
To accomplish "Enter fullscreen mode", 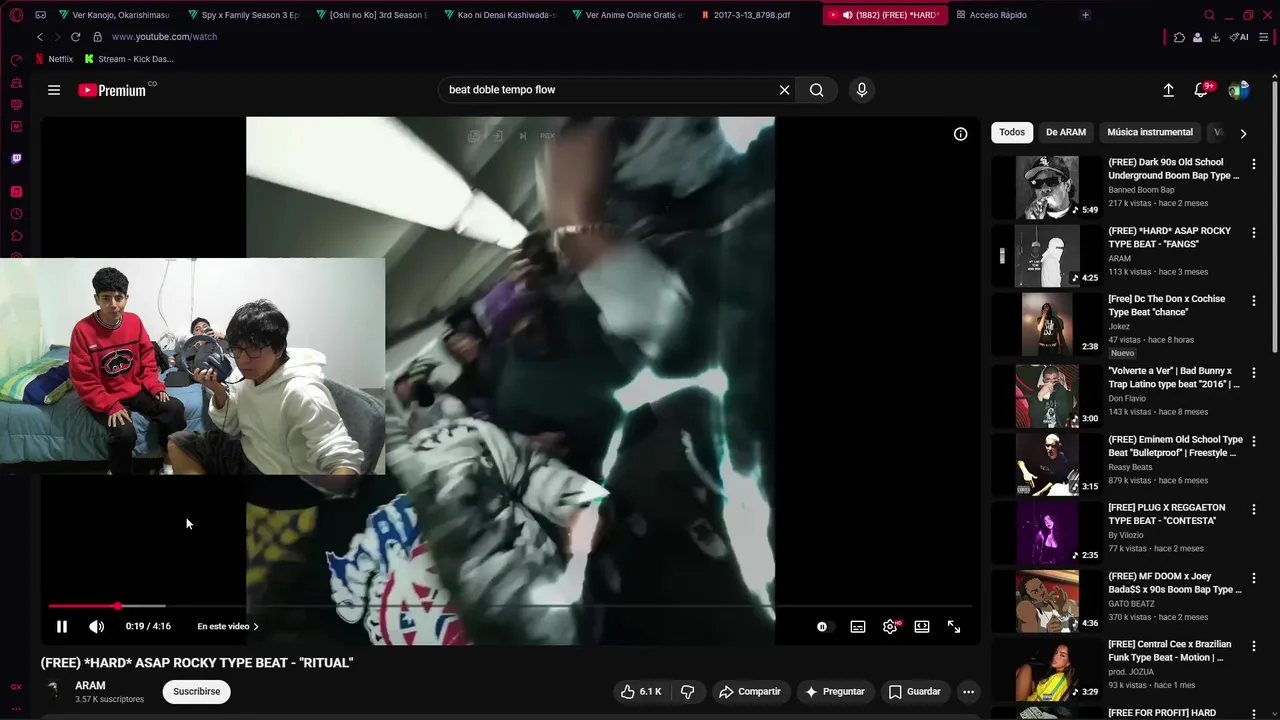I will (954, 627).
